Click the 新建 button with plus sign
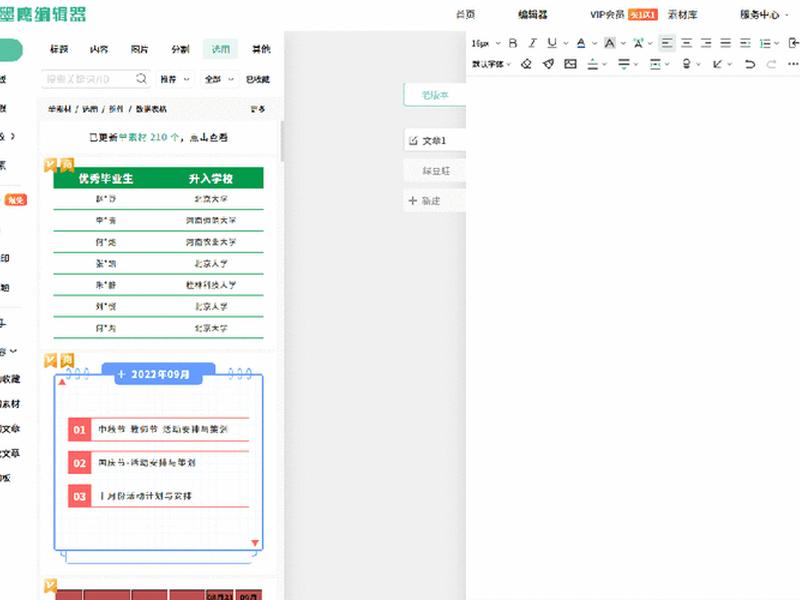Image resolution: width=800 pixels, height=600 pixels. [x=434, y=201]
